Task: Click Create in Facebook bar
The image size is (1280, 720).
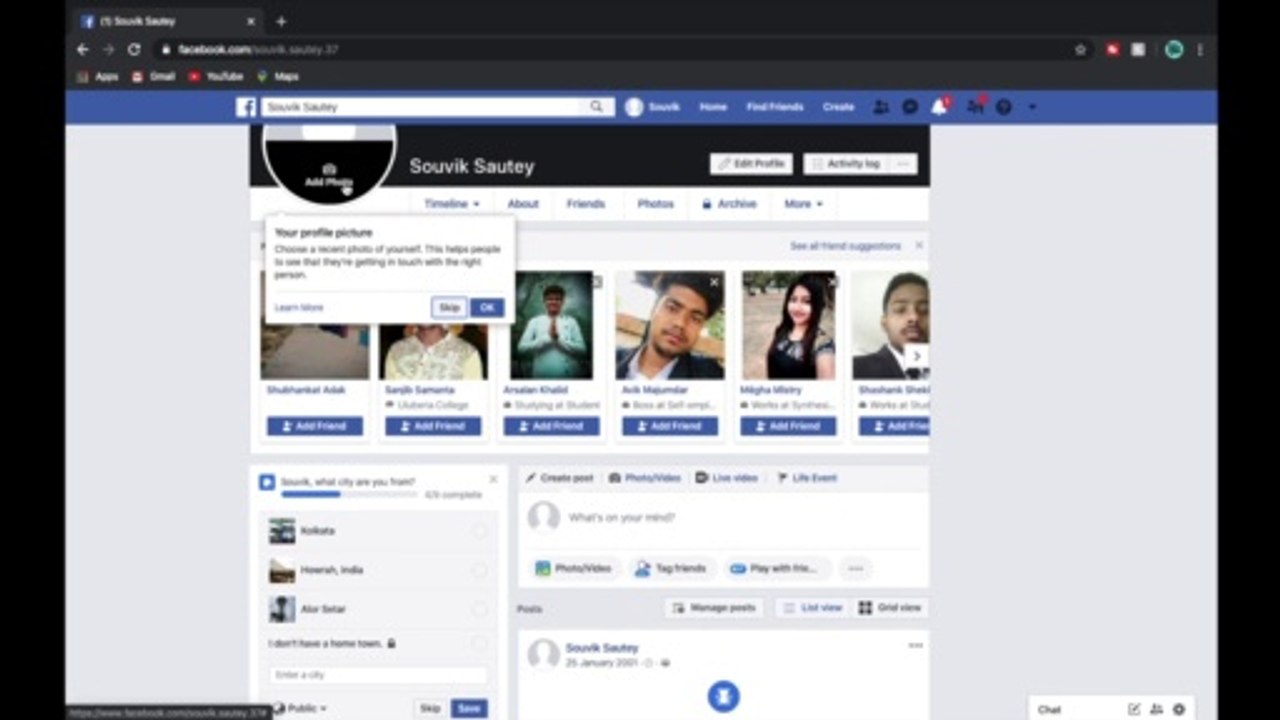Action: (838, 107)
